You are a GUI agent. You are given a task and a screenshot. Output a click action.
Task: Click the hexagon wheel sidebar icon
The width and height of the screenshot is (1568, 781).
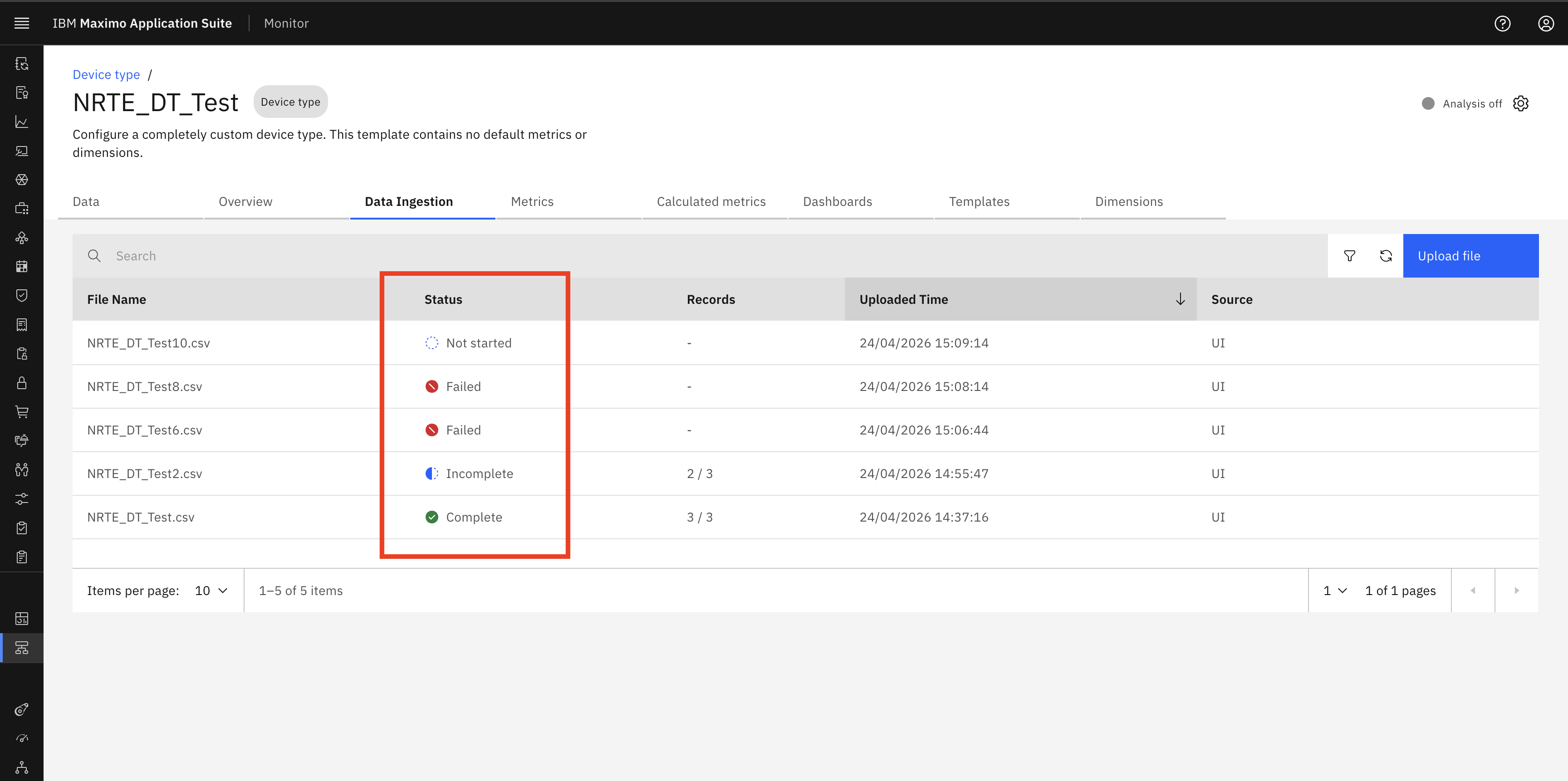22,180
